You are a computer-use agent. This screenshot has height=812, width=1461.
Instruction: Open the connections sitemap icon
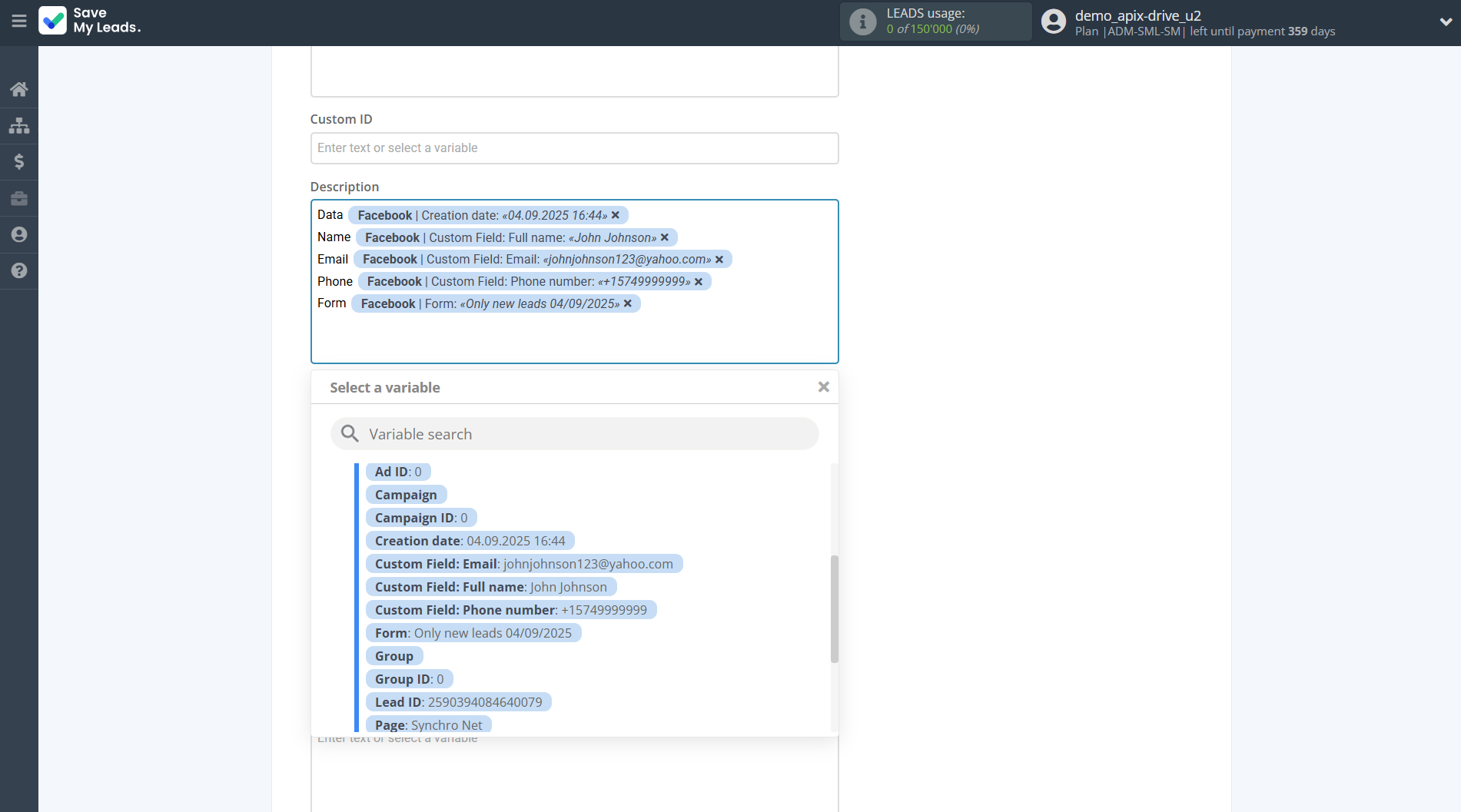tap(19, 125)
